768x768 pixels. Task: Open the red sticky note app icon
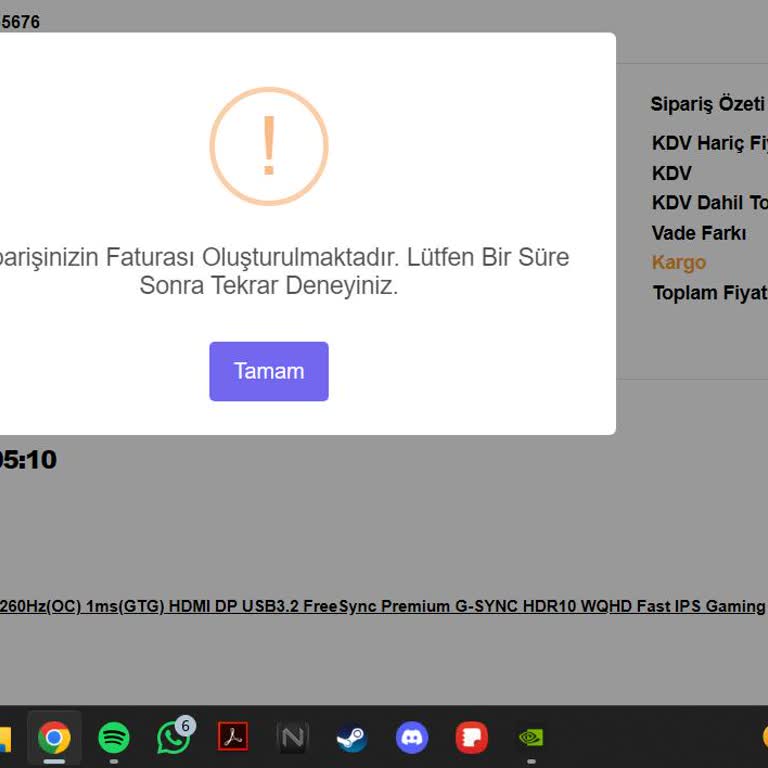[x=472, y=737]
